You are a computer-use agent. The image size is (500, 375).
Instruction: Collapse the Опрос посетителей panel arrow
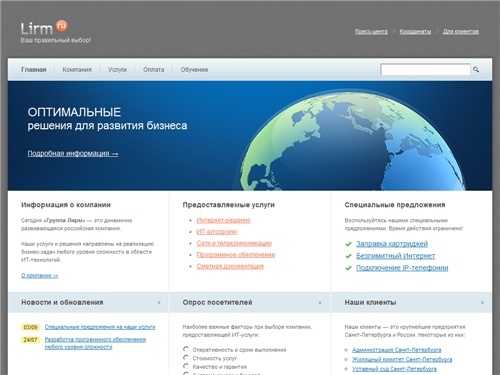[x=320, y=303]
